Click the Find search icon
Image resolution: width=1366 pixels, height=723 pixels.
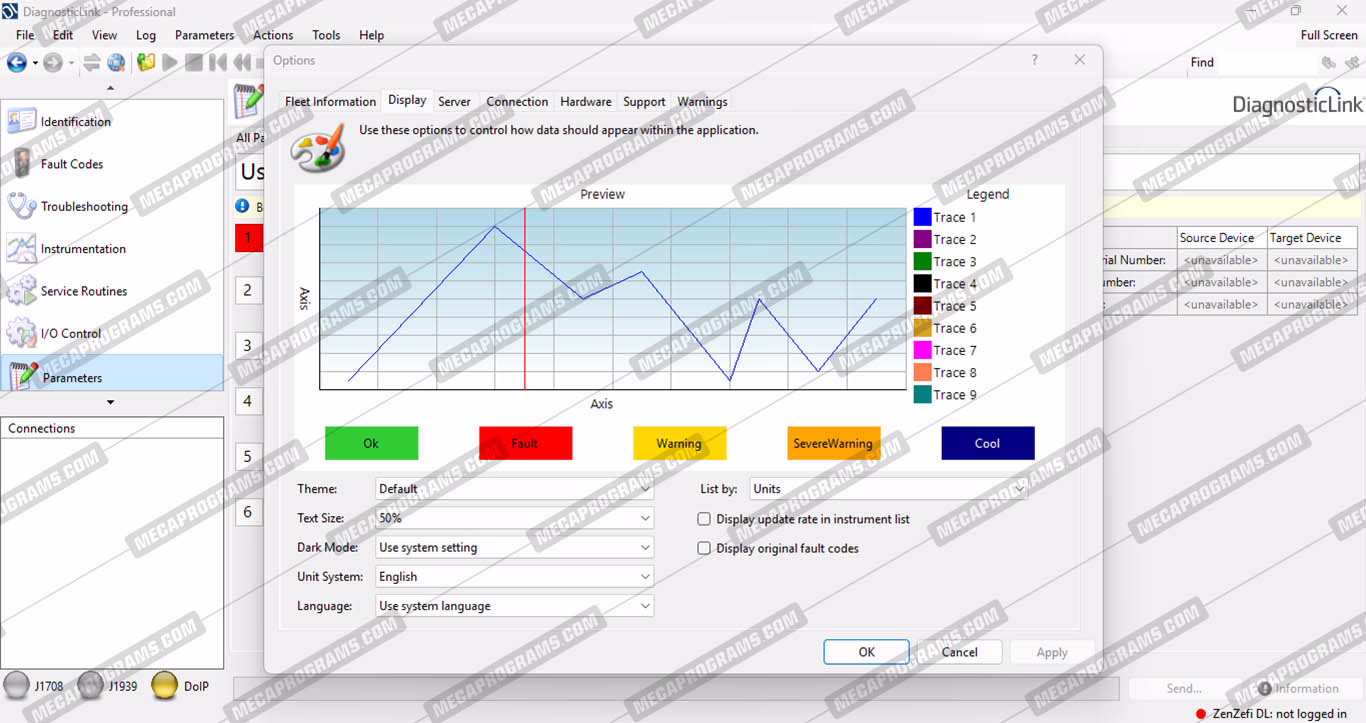click(1328, 62)
